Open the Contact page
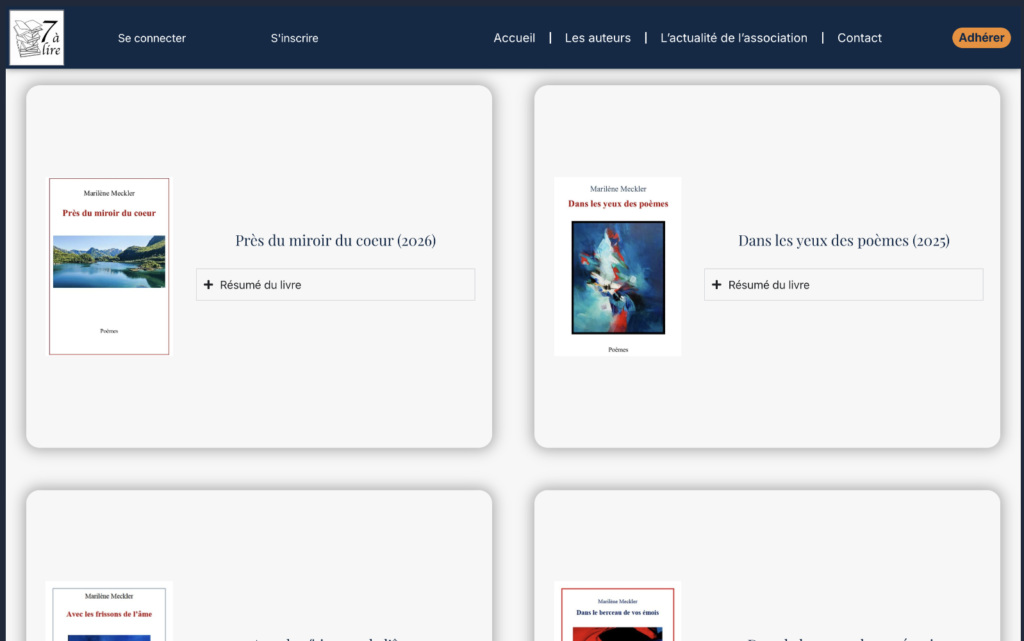The width and height of the screenshot is (1024, 641). click(859, 38)
